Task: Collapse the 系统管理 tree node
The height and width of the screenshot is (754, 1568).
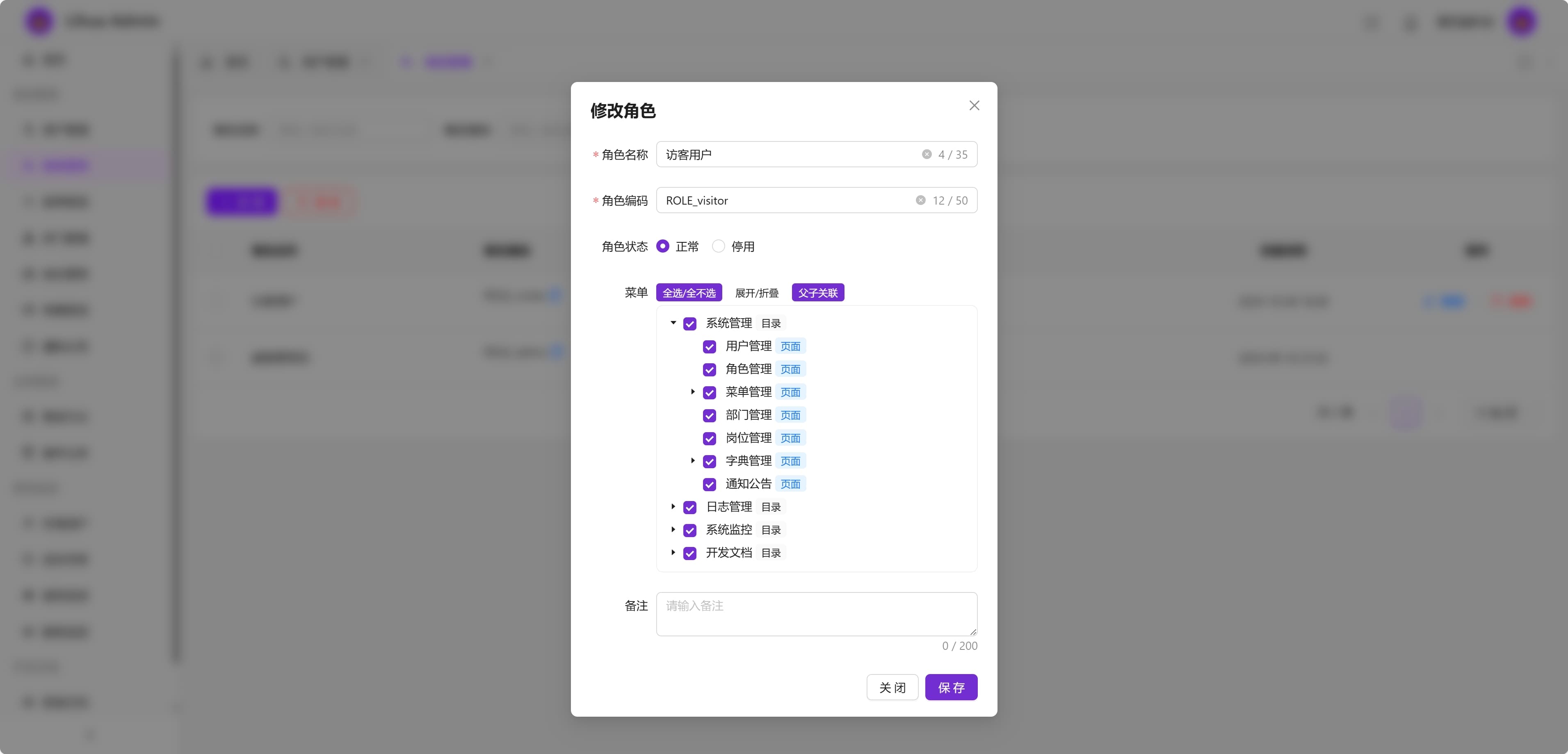Action: click(673, 323)
